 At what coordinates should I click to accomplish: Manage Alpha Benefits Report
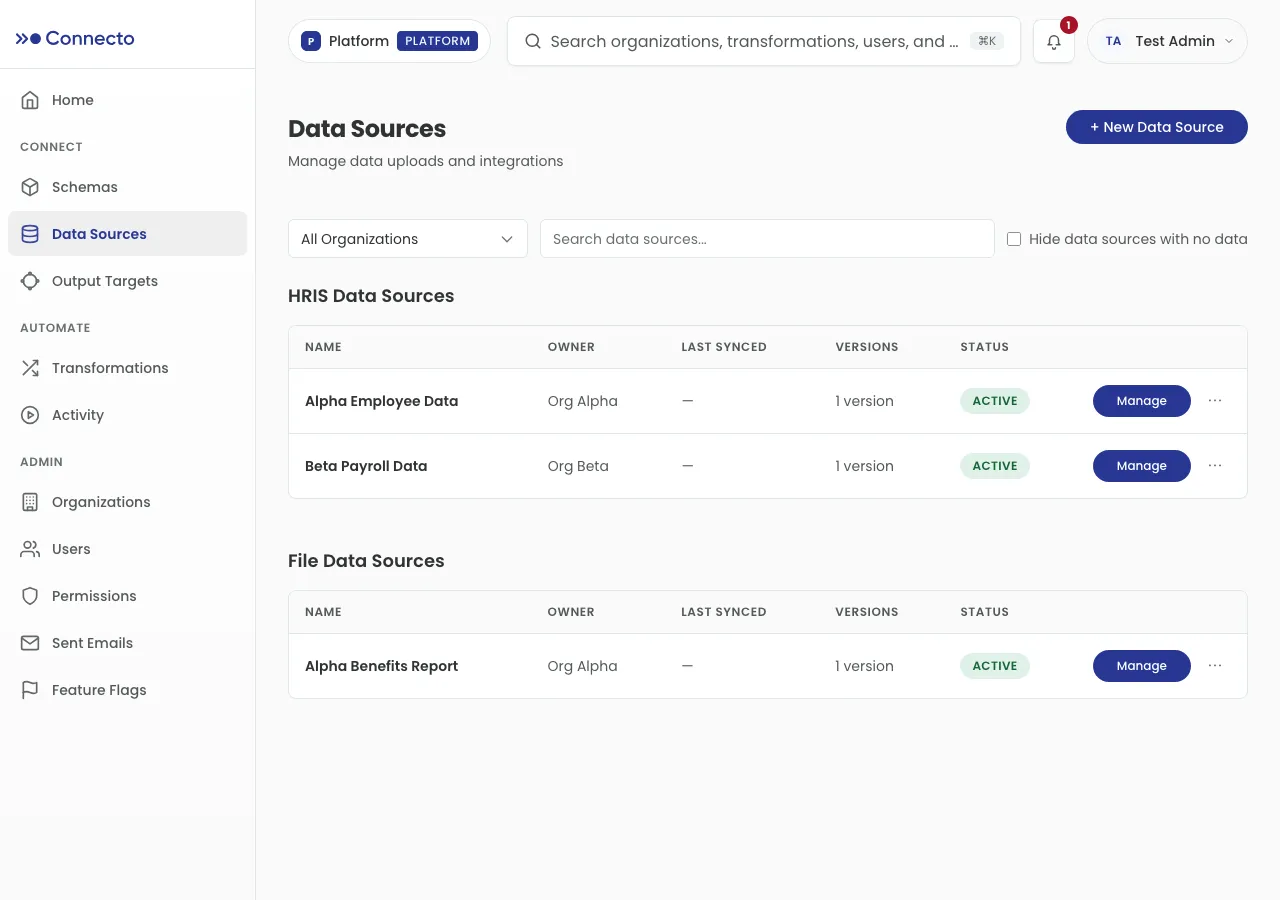[1141, 666]
